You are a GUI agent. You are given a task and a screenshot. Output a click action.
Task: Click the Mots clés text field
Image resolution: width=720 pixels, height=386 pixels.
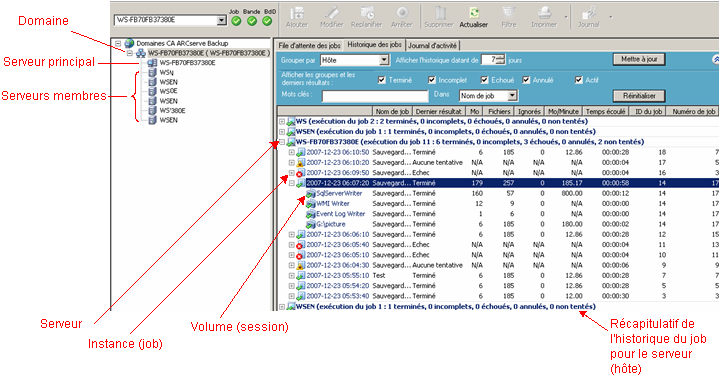[375, 96]
